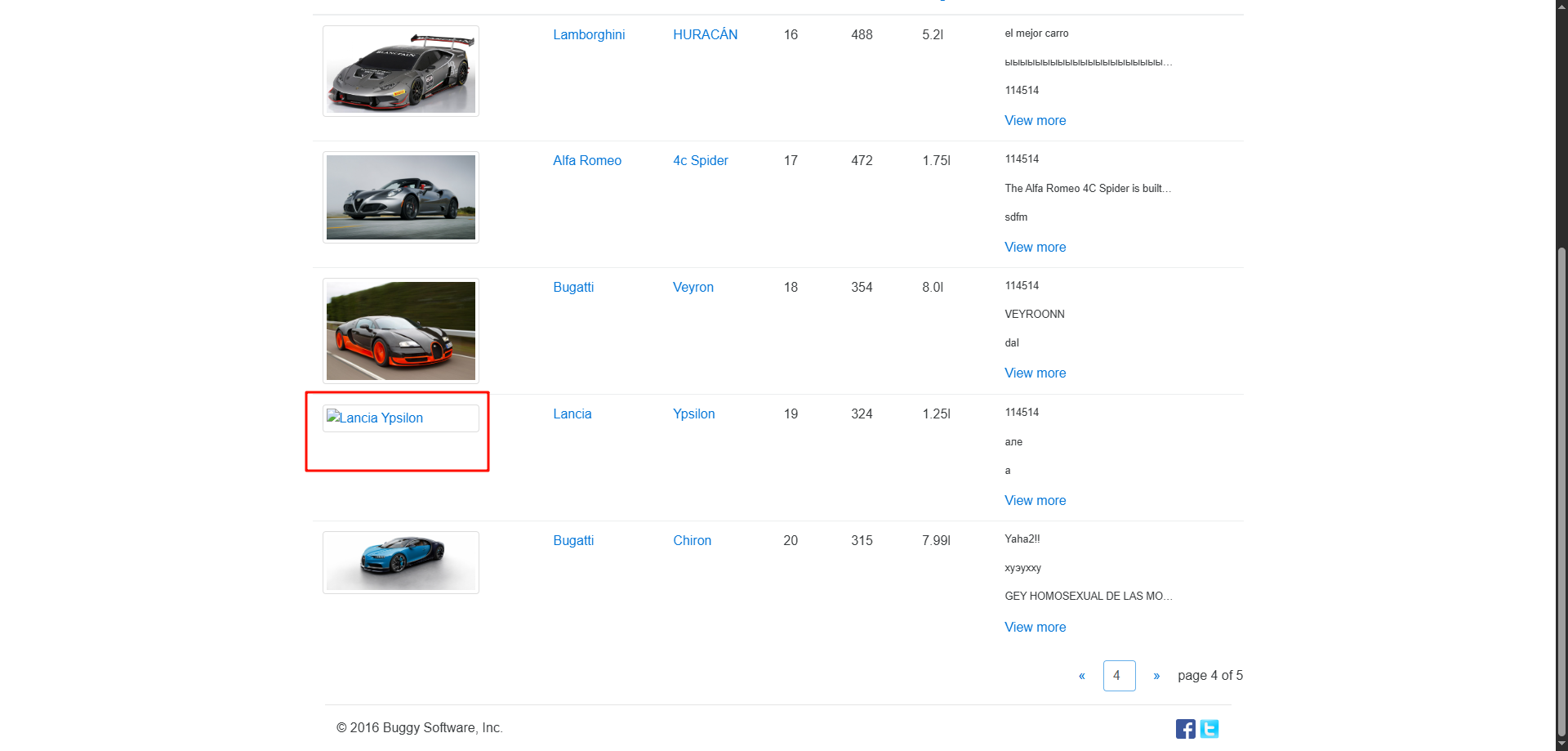Viewport: 1568px width, 751px height.
Task: Open the Chiron model link
Action: tap(692, 541)
